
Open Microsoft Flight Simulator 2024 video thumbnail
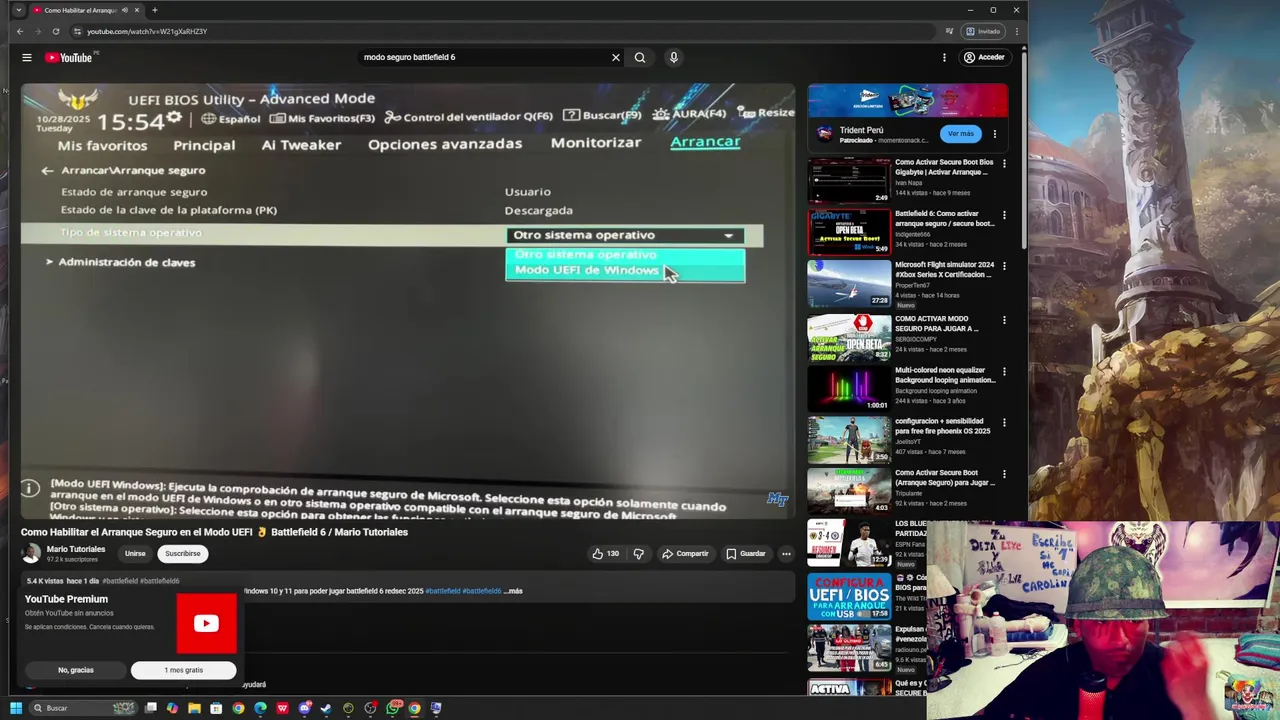pos(849,283)
